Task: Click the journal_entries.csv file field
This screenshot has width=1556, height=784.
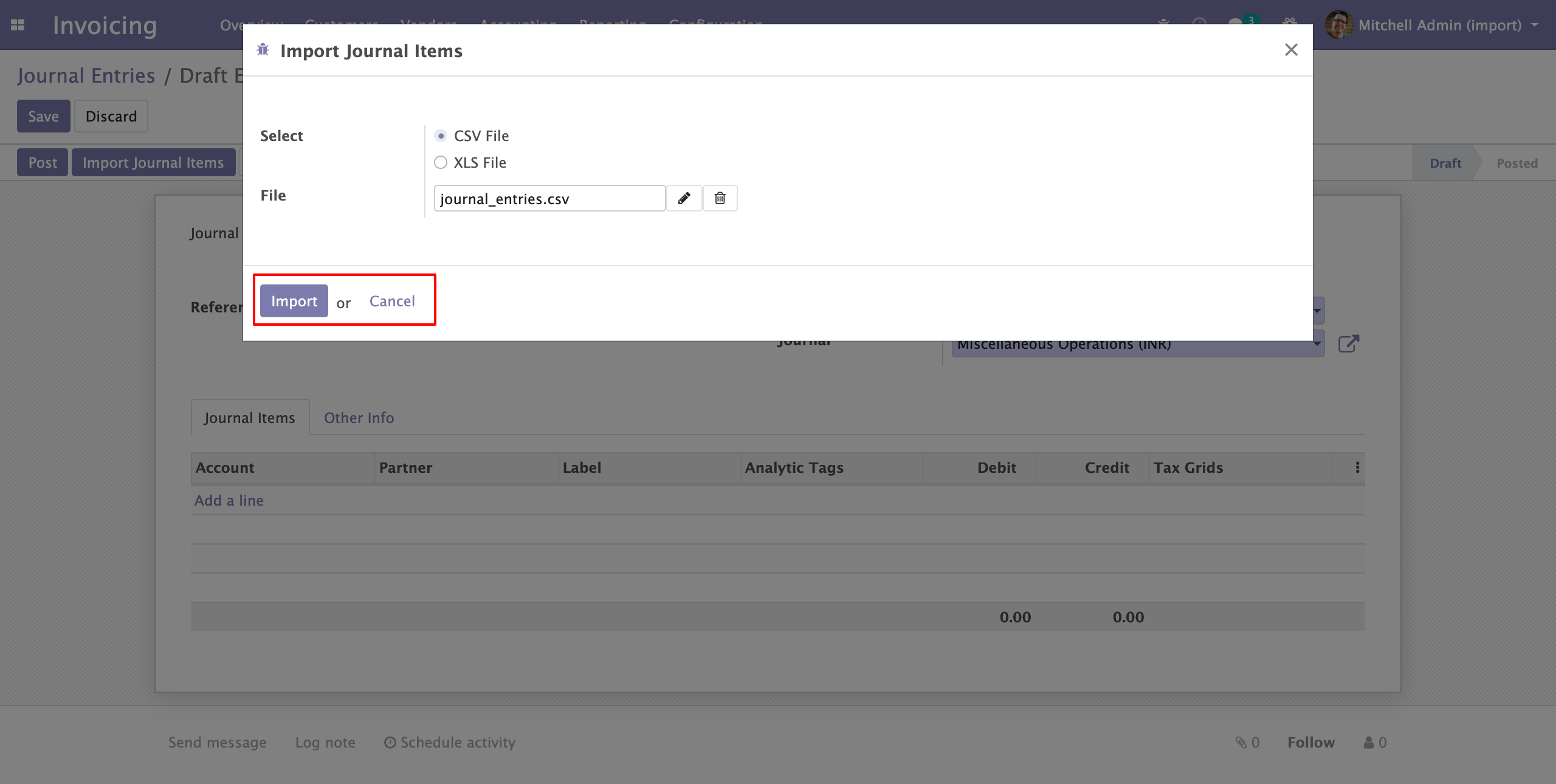Action: click(549, 199)
